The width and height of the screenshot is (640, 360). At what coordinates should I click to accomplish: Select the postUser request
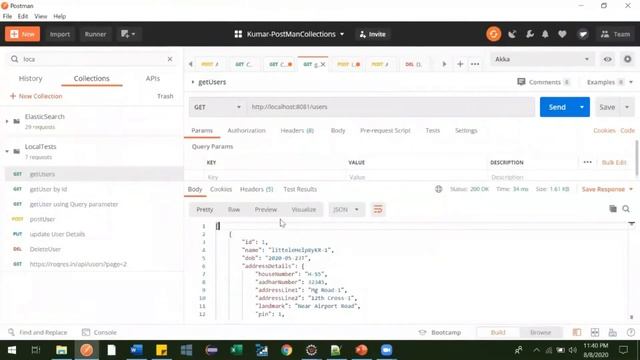coord(93,219)
